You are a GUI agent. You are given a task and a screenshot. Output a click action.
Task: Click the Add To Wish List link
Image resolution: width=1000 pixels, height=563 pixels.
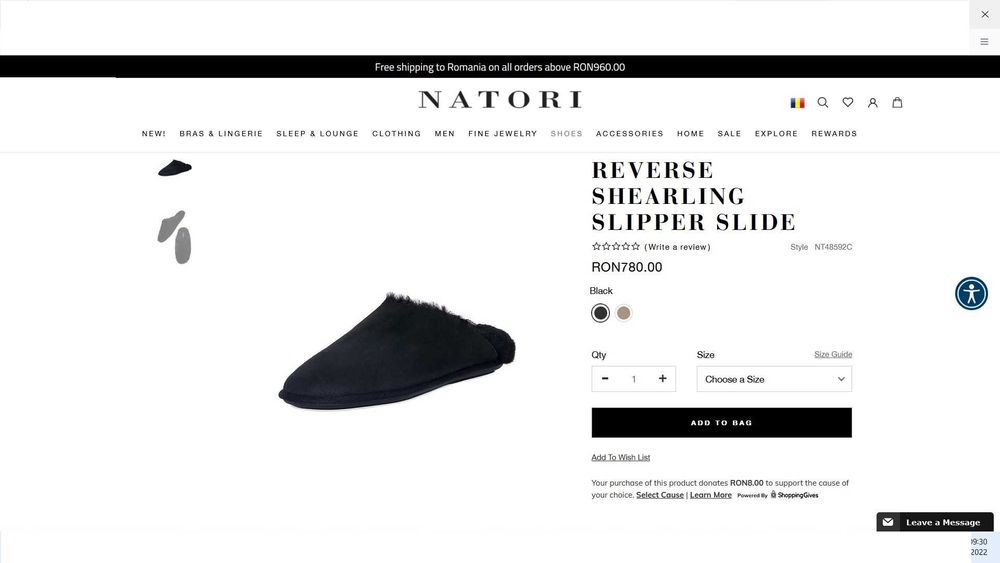point(621,457)
